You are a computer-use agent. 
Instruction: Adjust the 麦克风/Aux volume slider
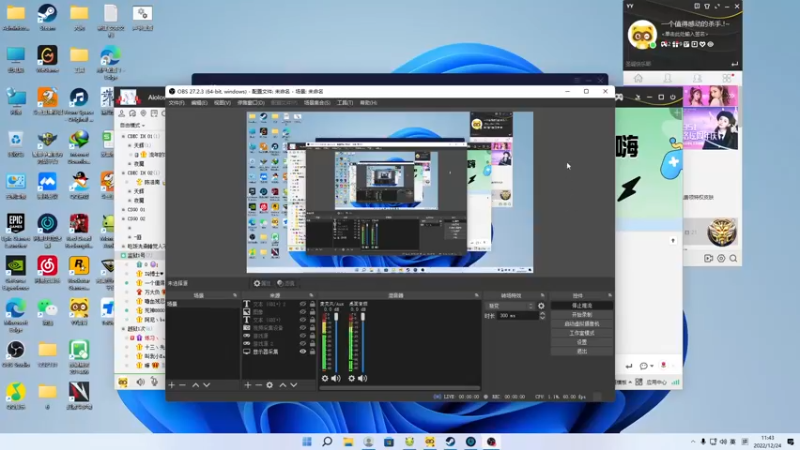click(336, 343)
